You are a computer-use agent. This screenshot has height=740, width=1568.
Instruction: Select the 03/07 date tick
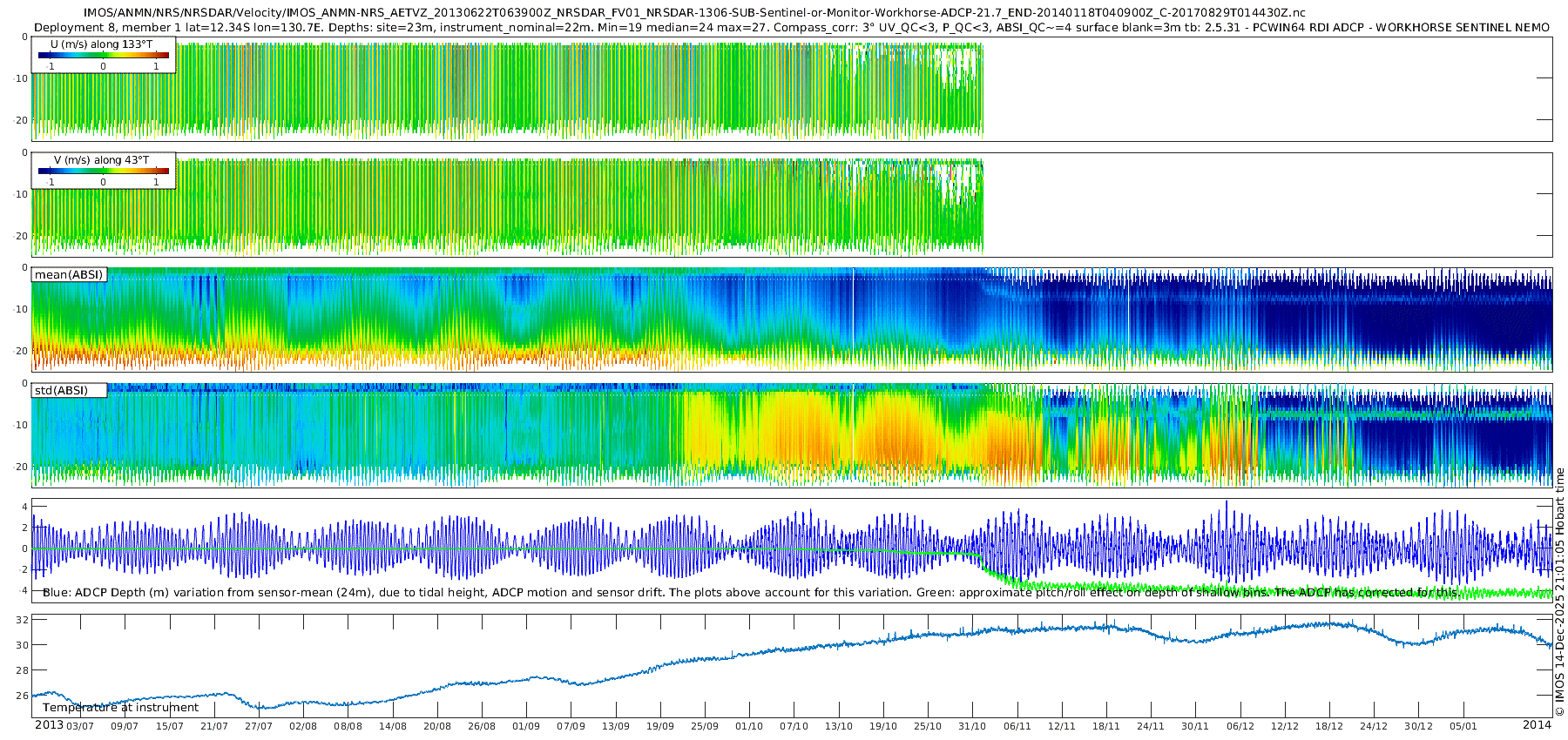80,726
